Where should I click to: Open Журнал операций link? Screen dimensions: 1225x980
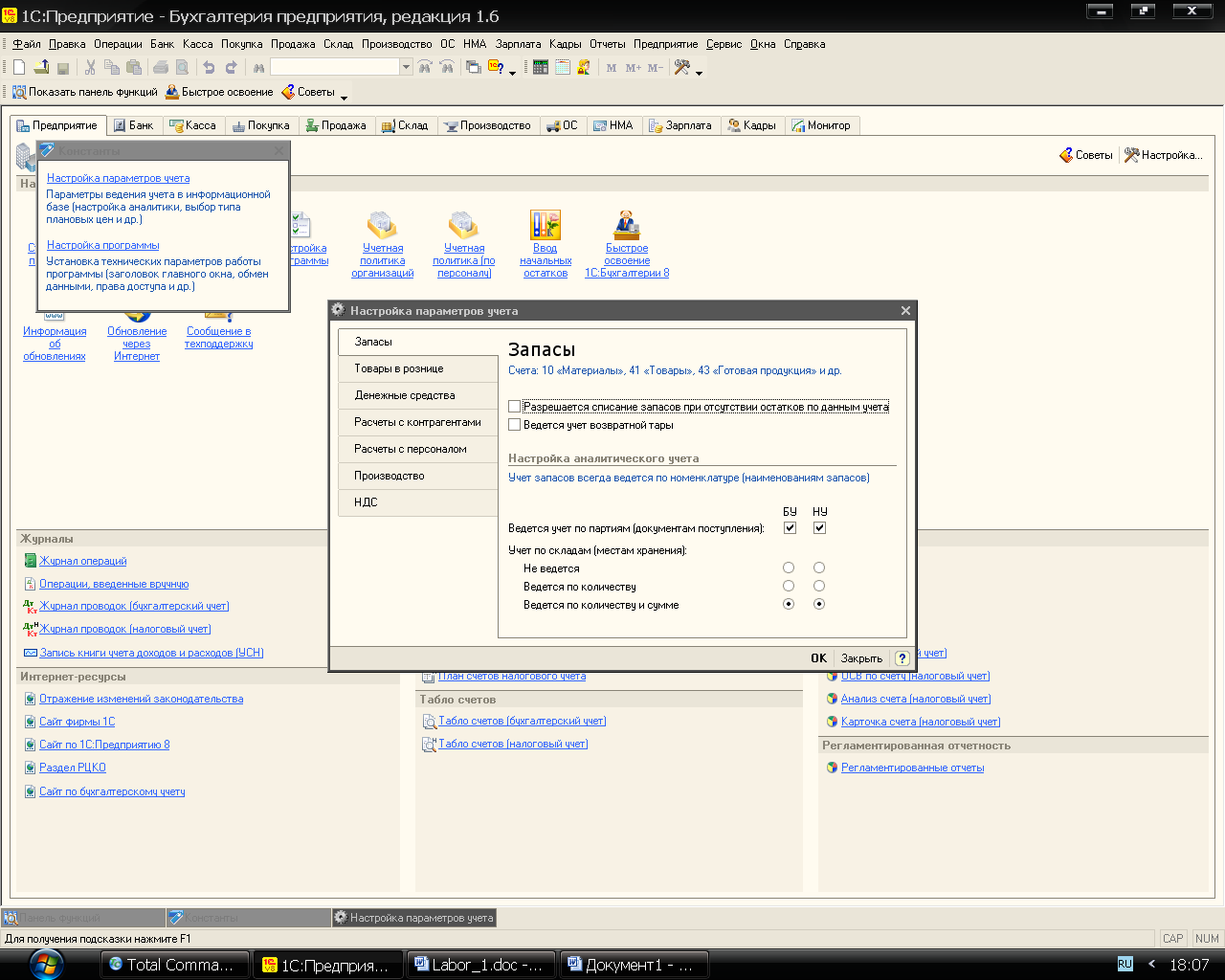click(82, 561)
